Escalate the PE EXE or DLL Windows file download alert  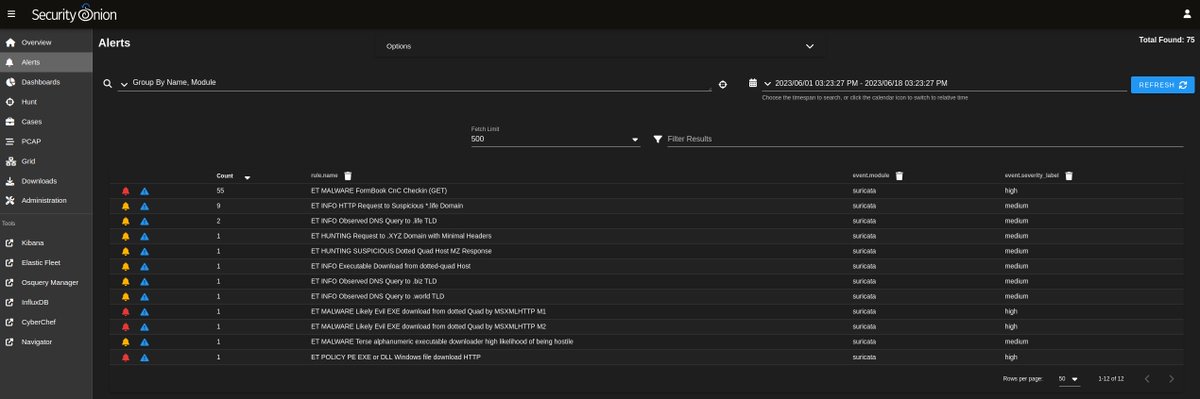point(144,356)
